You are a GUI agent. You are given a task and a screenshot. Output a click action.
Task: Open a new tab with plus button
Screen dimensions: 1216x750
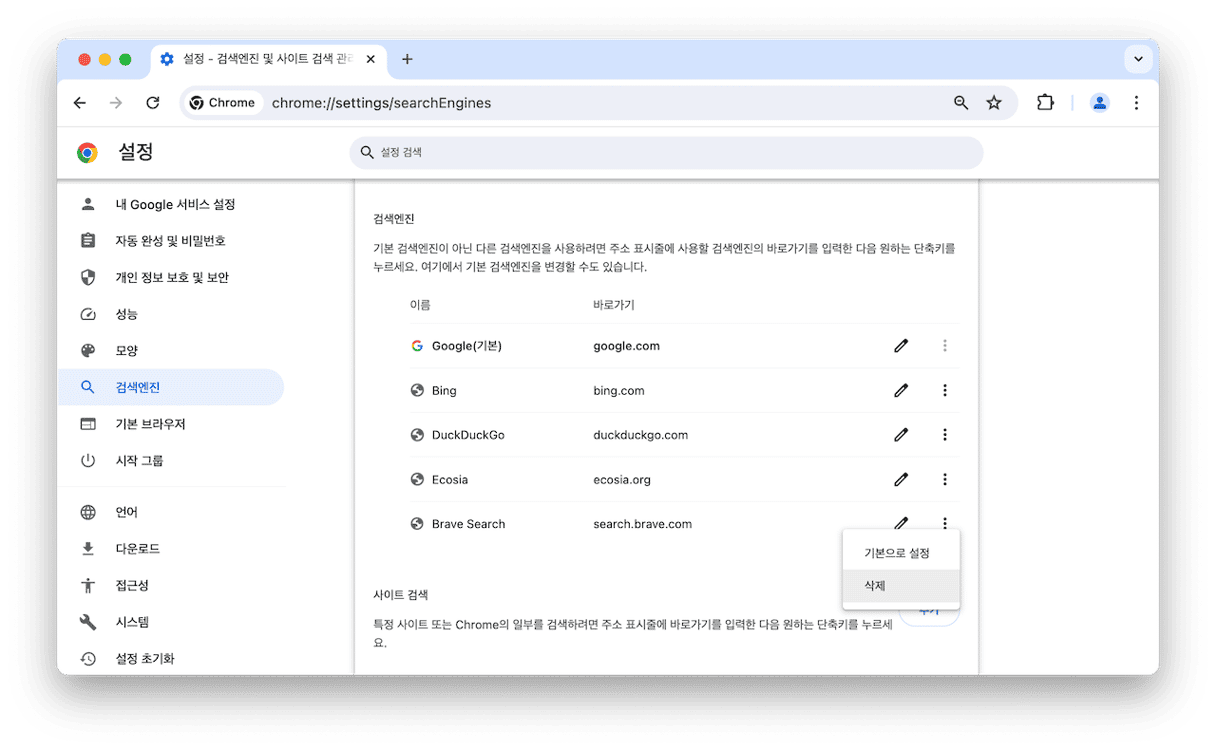(x=407, y=59)
